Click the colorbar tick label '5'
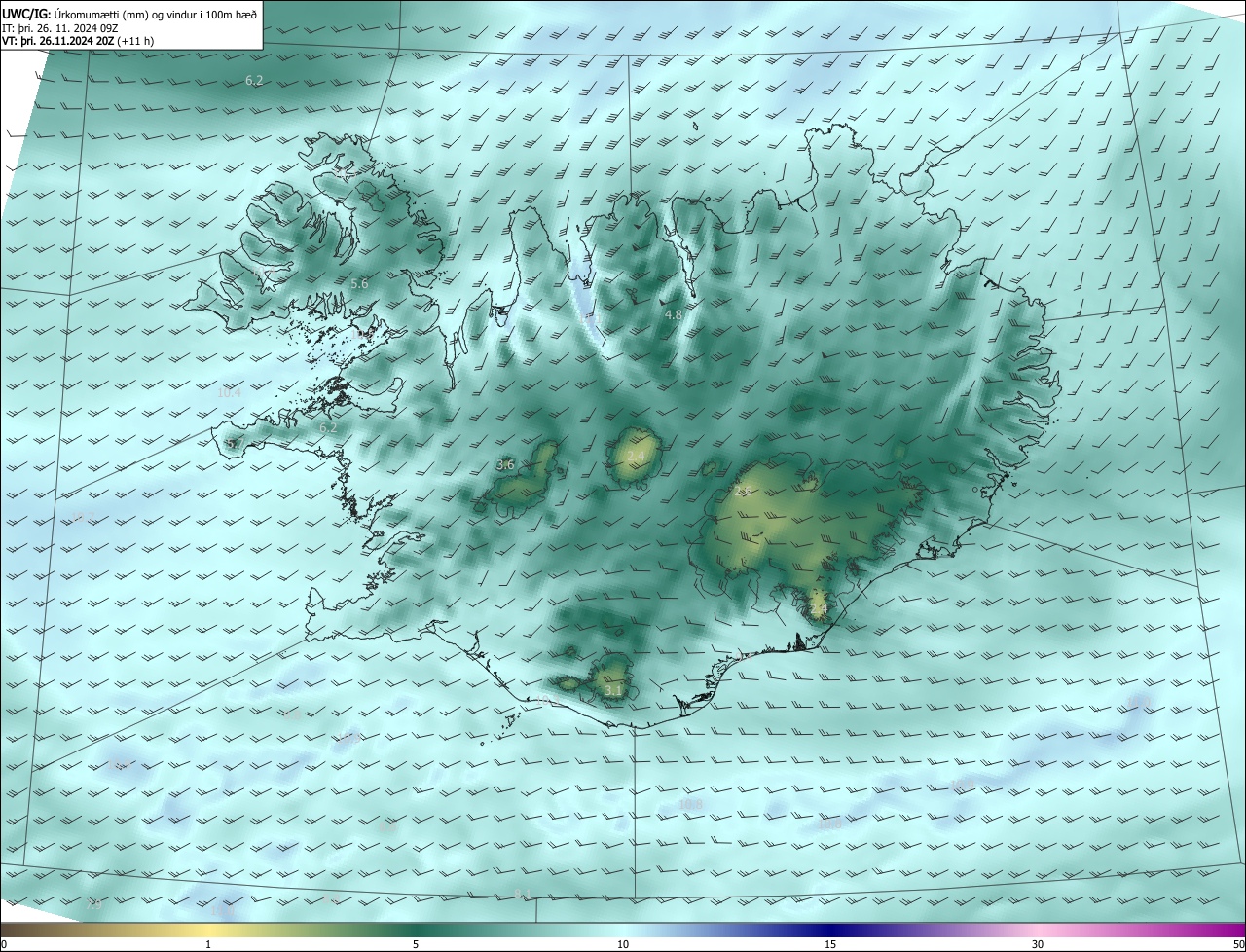 [x=416, y=944]
